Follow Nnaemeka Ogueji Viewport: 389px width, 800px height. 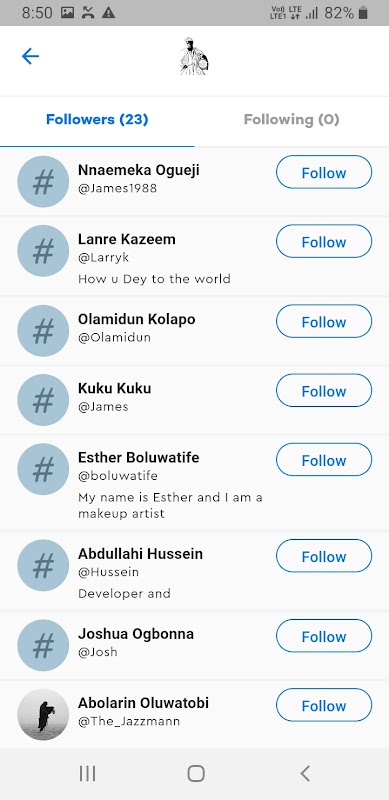[x=324, y=172]
